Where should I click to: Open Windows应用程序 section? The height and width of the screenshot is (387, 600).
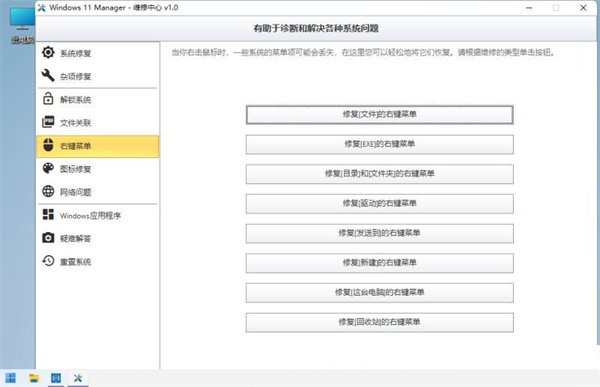[x=98, y=215]
